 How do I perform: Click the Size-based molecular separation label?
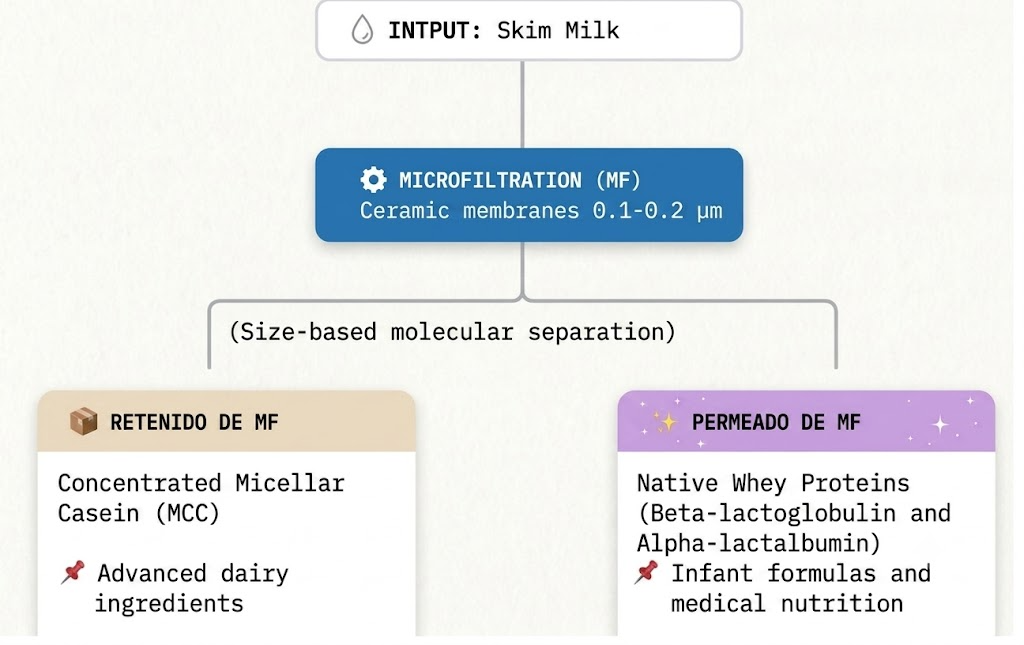click(452, 332)
